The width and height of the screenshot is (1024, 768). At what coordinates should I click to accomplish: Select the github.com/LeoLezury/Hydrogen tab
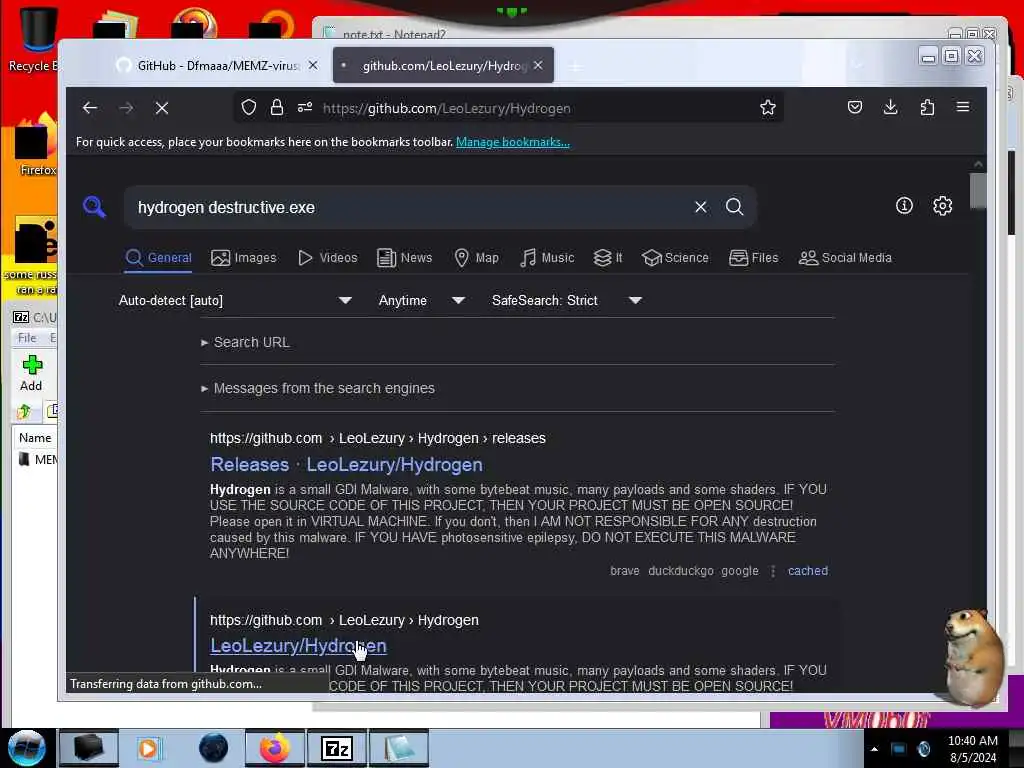tap(443, 65)
